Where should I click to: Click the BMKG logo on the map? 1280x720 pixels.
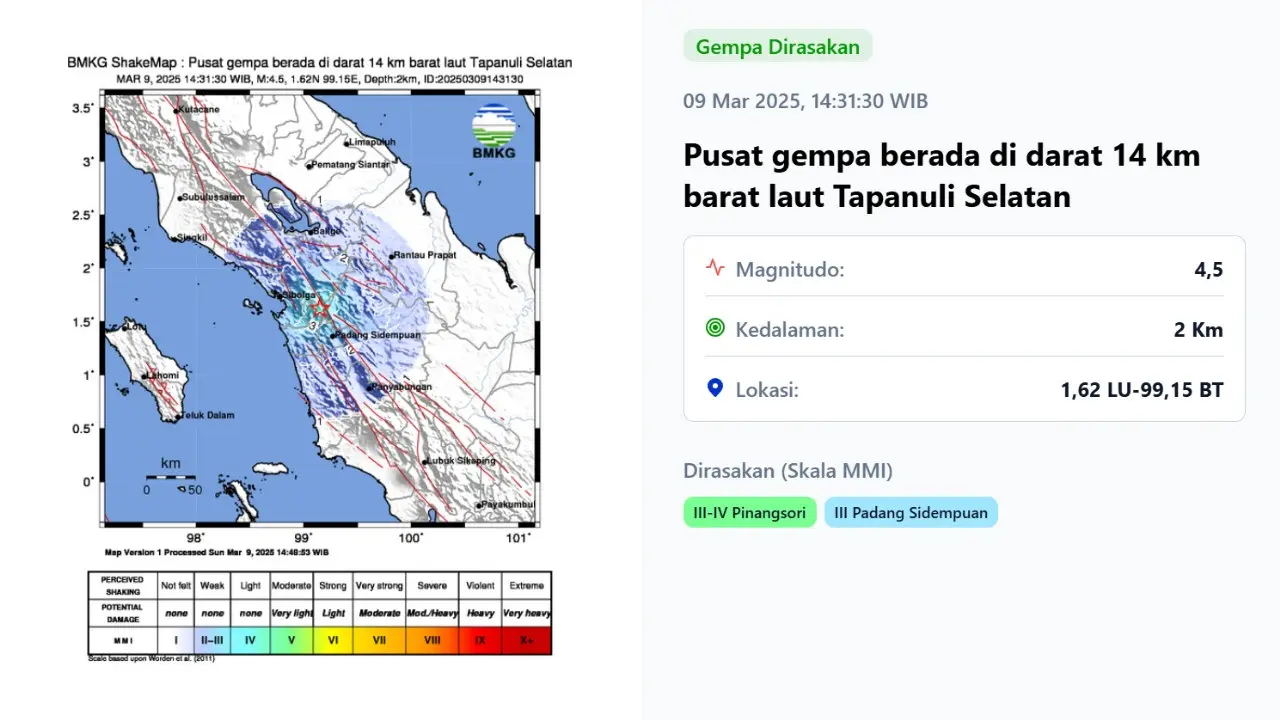(x=492, y=130)
